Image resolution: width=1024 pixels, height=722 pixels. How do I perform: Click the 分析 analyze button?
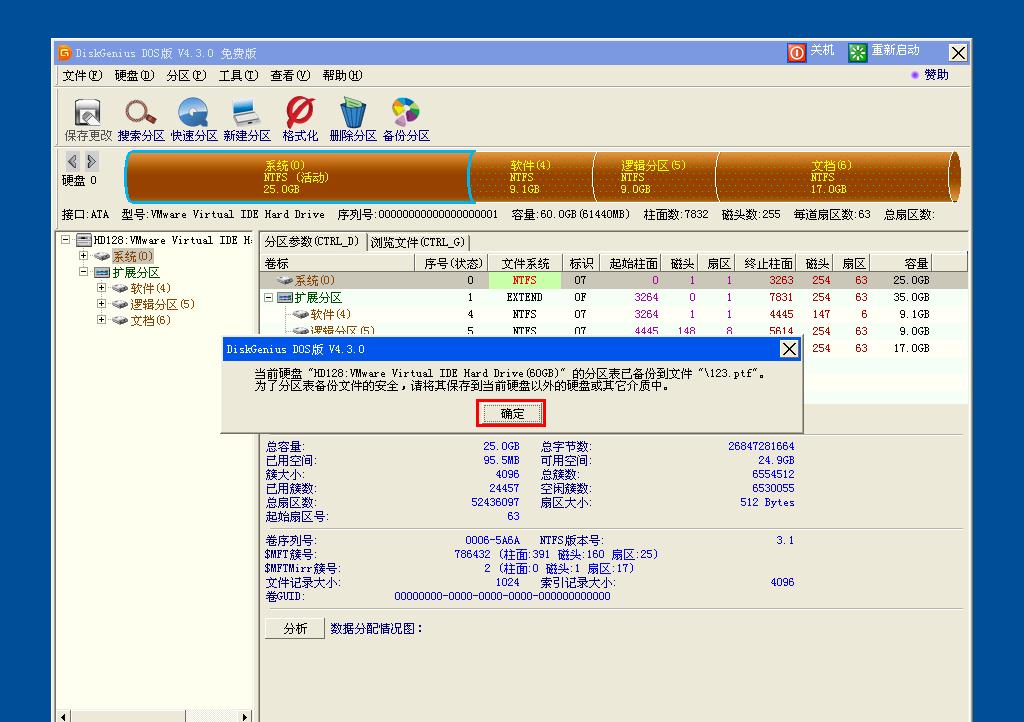click(295, 629)
